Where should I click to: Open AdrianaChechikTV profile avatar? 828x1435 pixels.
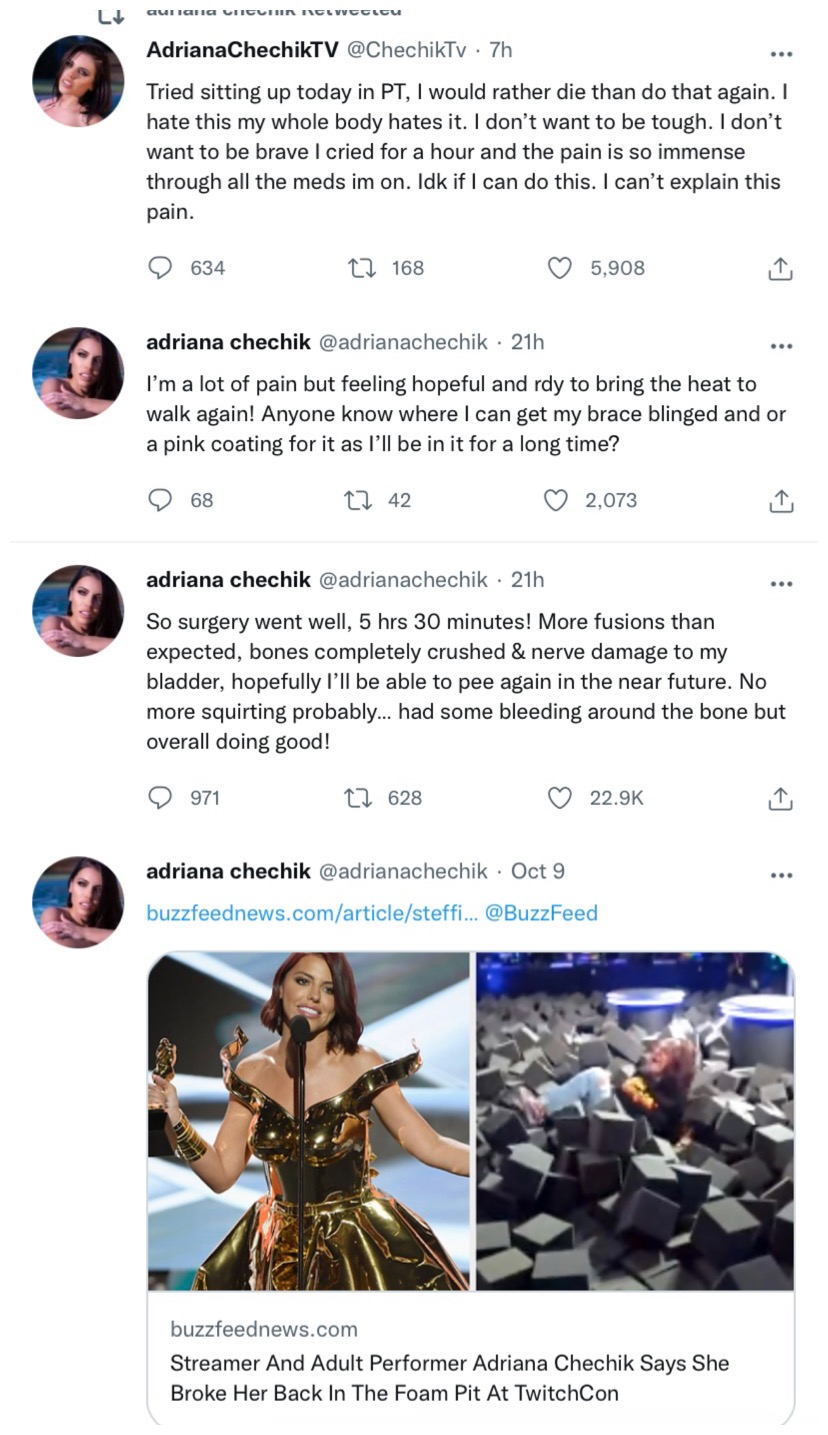click(78, 81)
